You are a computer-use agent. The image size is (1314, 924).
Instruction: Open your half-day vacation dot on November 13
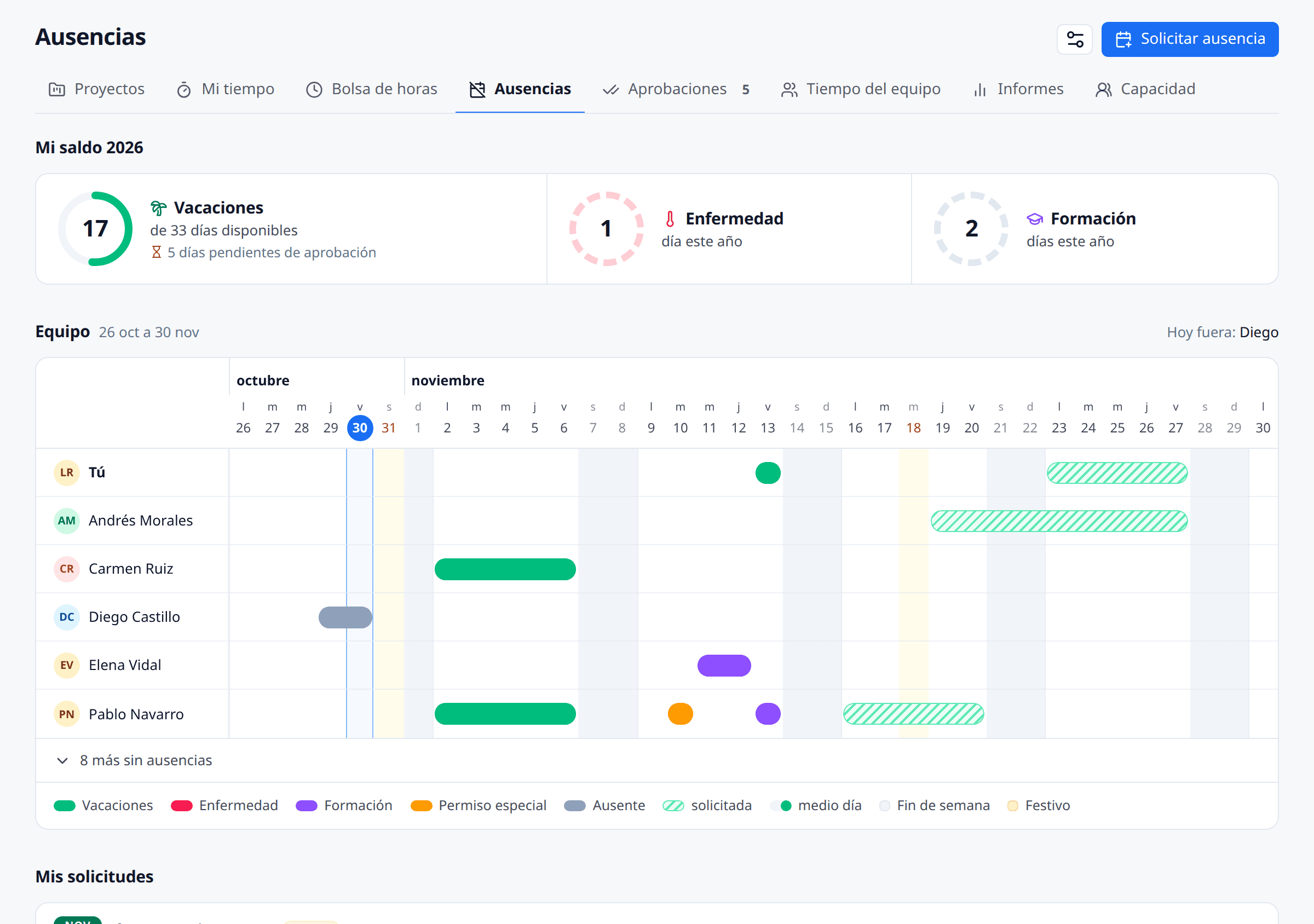click(768, 473)
